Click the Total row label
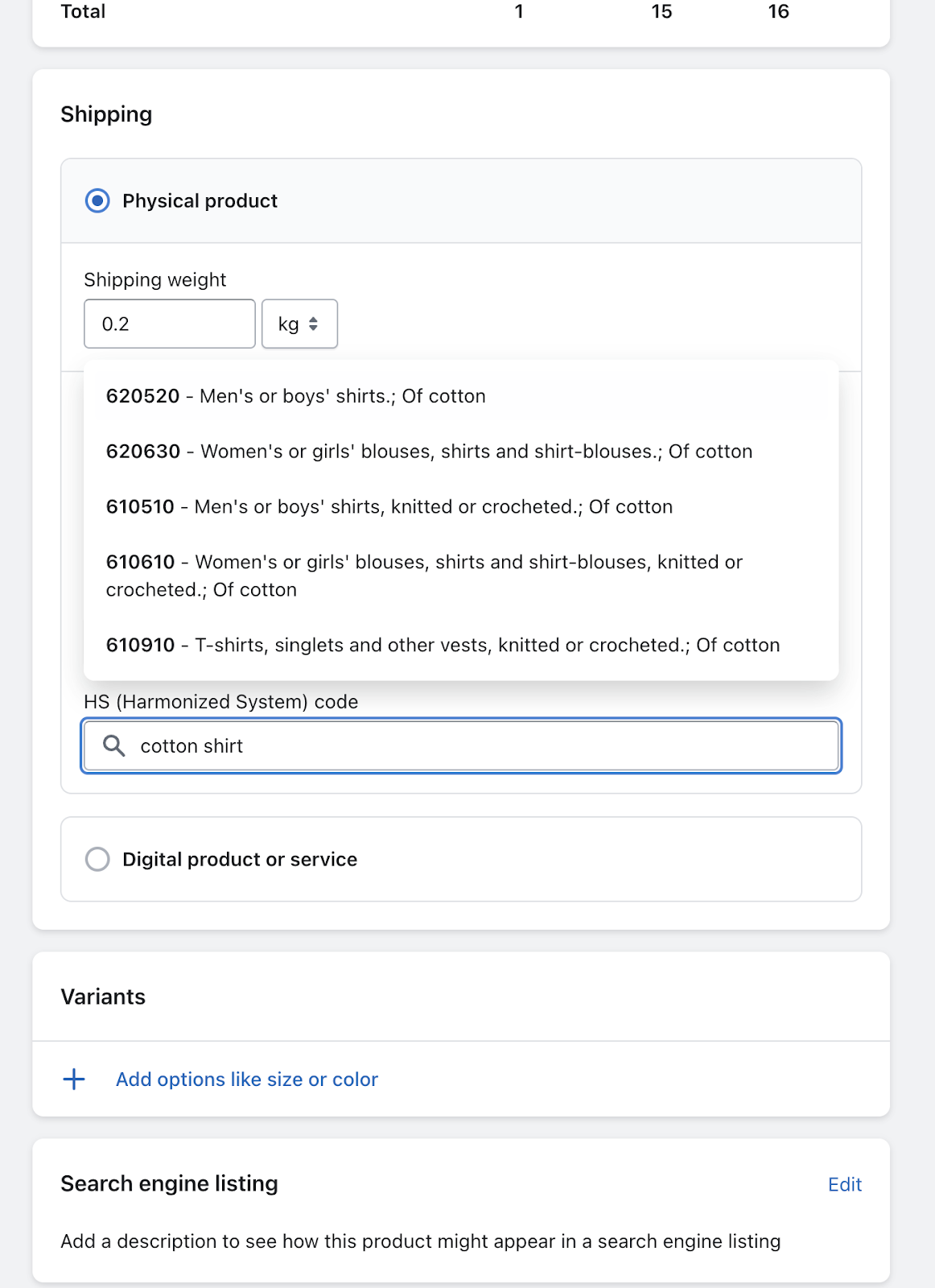The height and width of the screenshot is (1288, 935). (83, 11)
